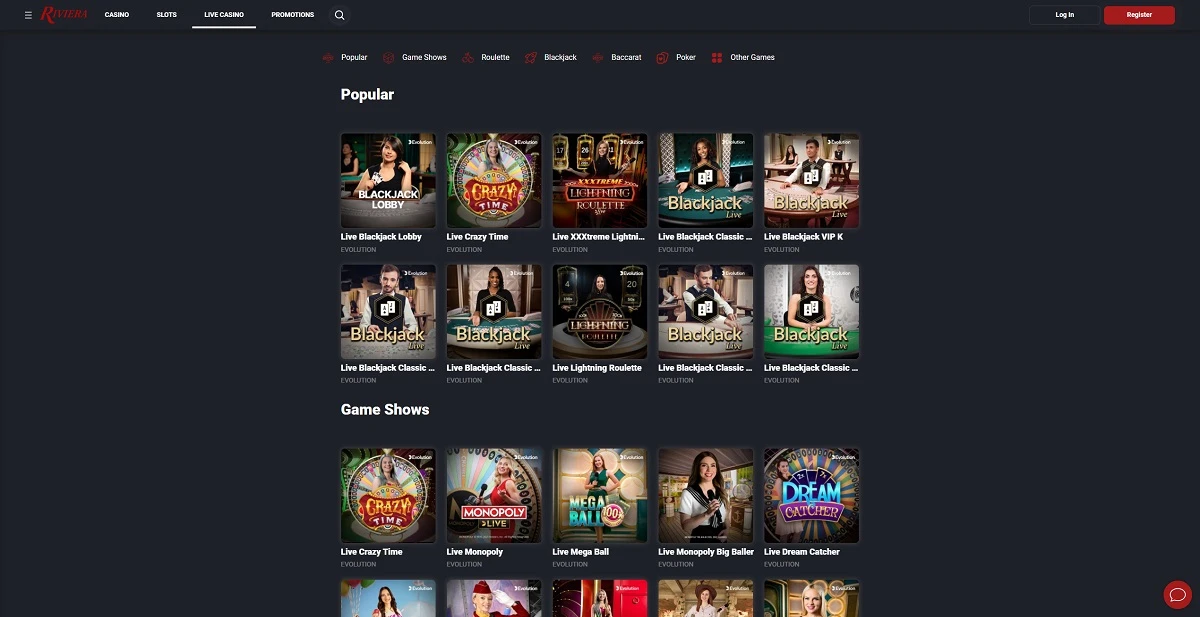The width and height of the screenshot is (1200, 617).
Task: Click the Baccarat category icon
Action: click(598, 58)
